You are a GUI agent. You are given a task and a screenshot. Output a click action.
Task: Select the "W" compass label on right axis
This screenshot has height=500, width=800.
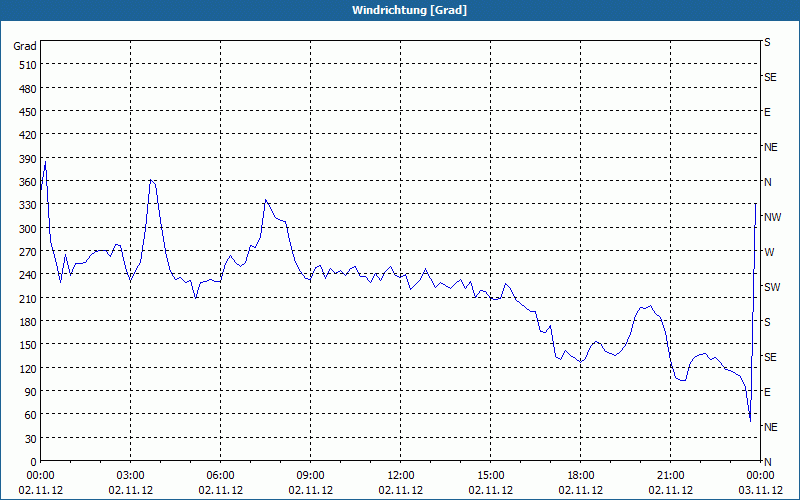click(x=769, y=252)
